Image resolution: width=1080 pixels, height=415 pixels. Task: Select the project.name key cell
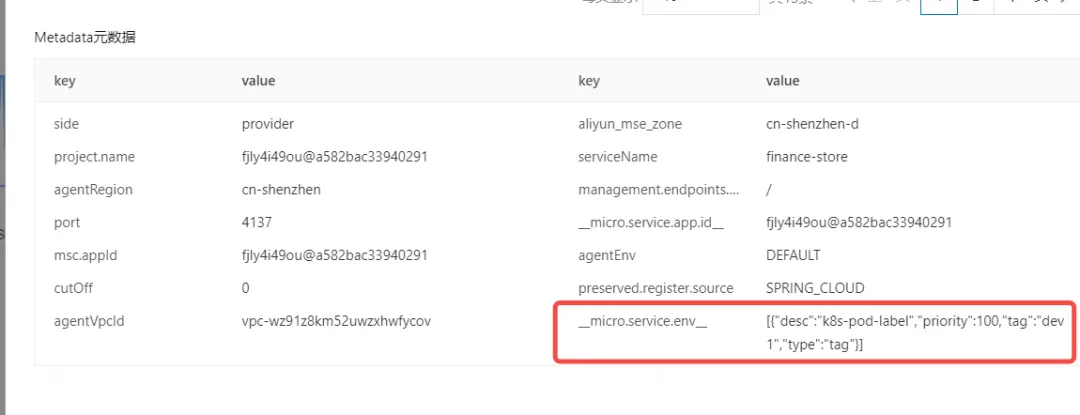point(94,157)
